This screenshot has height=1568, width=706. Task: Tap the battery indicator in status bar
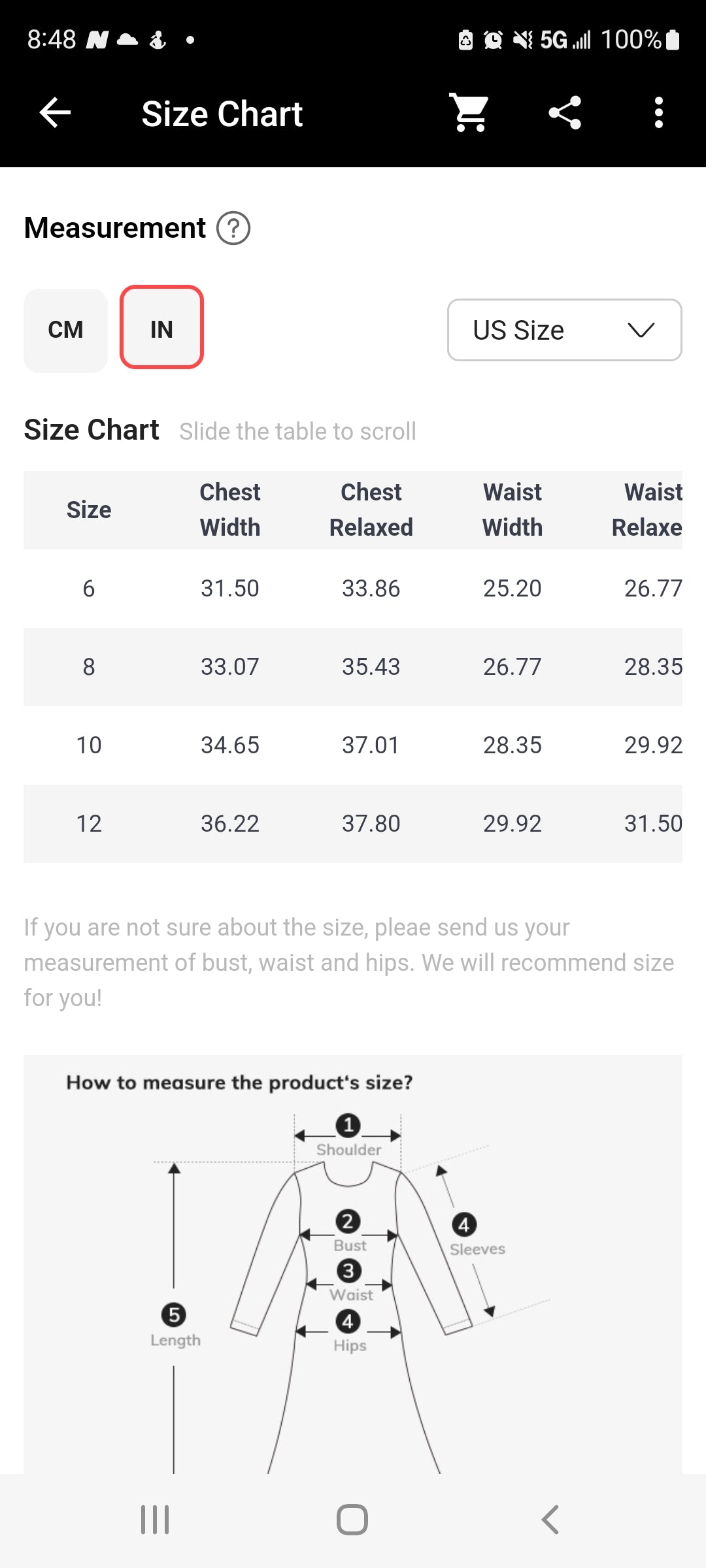673,40
